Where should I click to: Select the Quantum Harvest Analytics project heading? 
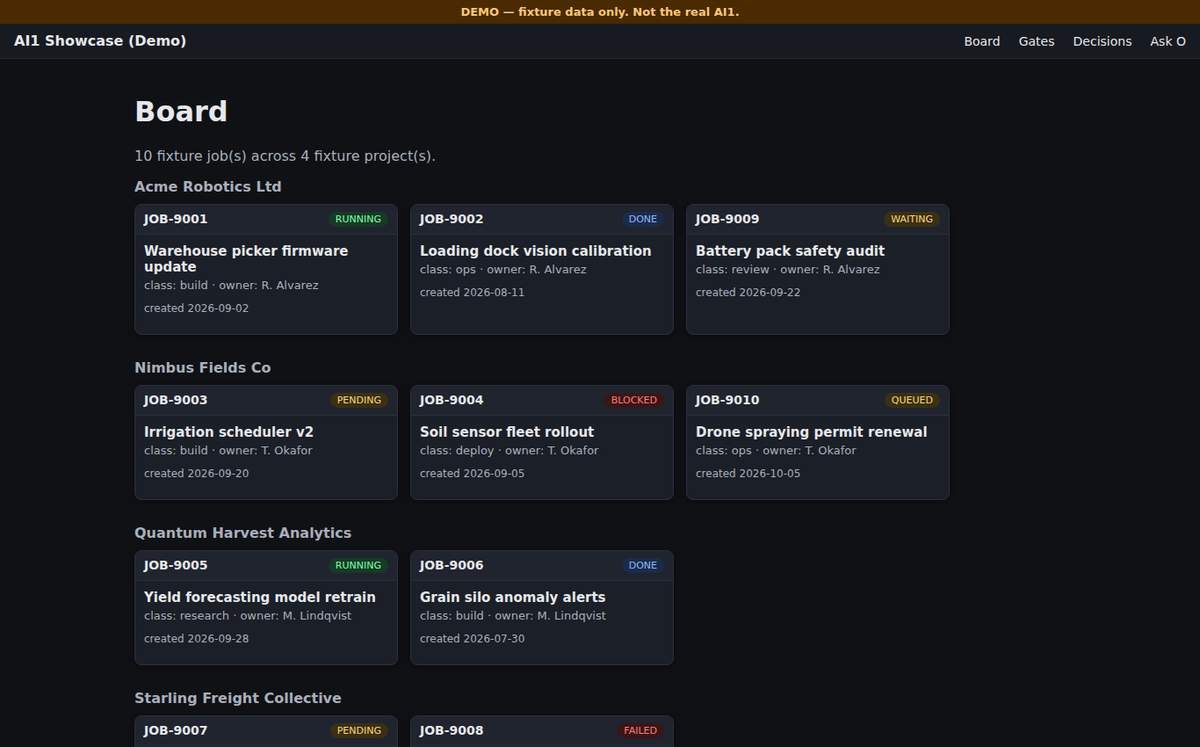(243, 532)
